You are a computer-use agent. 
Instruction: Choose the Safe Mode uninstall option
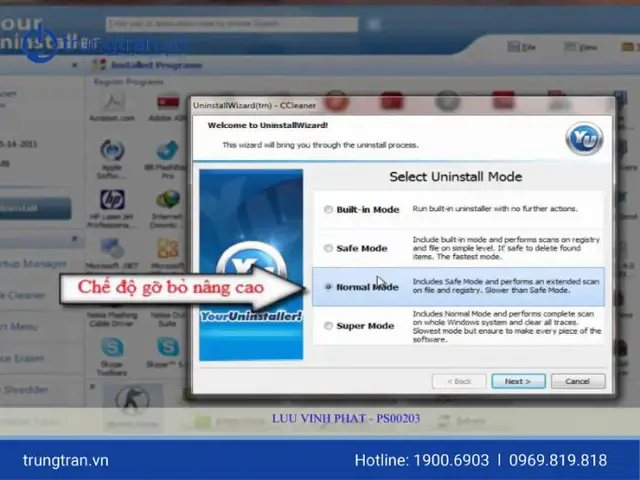click(328, 248)
